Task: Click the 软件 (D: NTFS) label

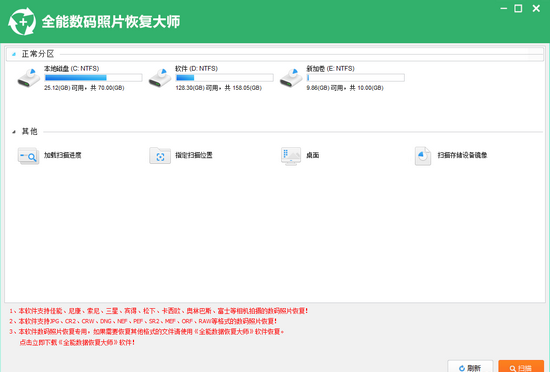Action: coord(196,69)
